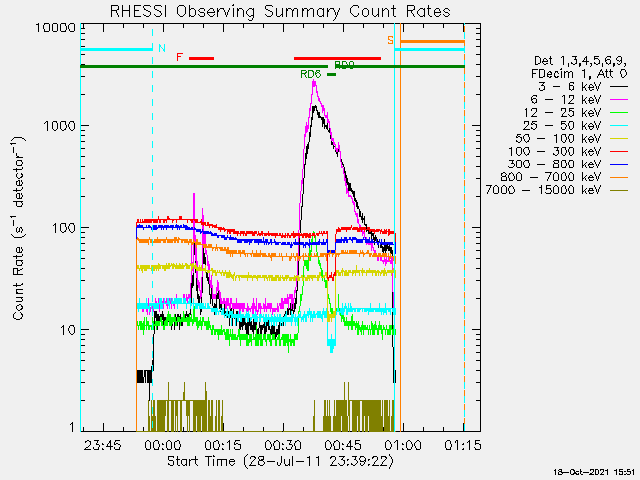Click black legend line for 3 - 6 keV
The image size is (640, 480).
pyautogui.click(x=619, y=87)
